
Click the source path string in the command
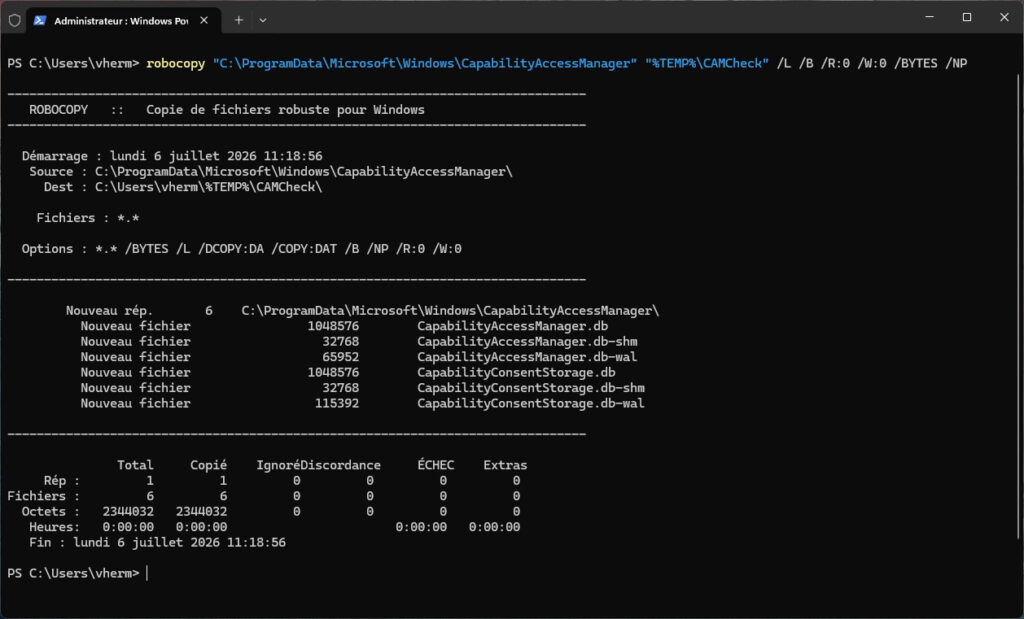pos(424,63)
